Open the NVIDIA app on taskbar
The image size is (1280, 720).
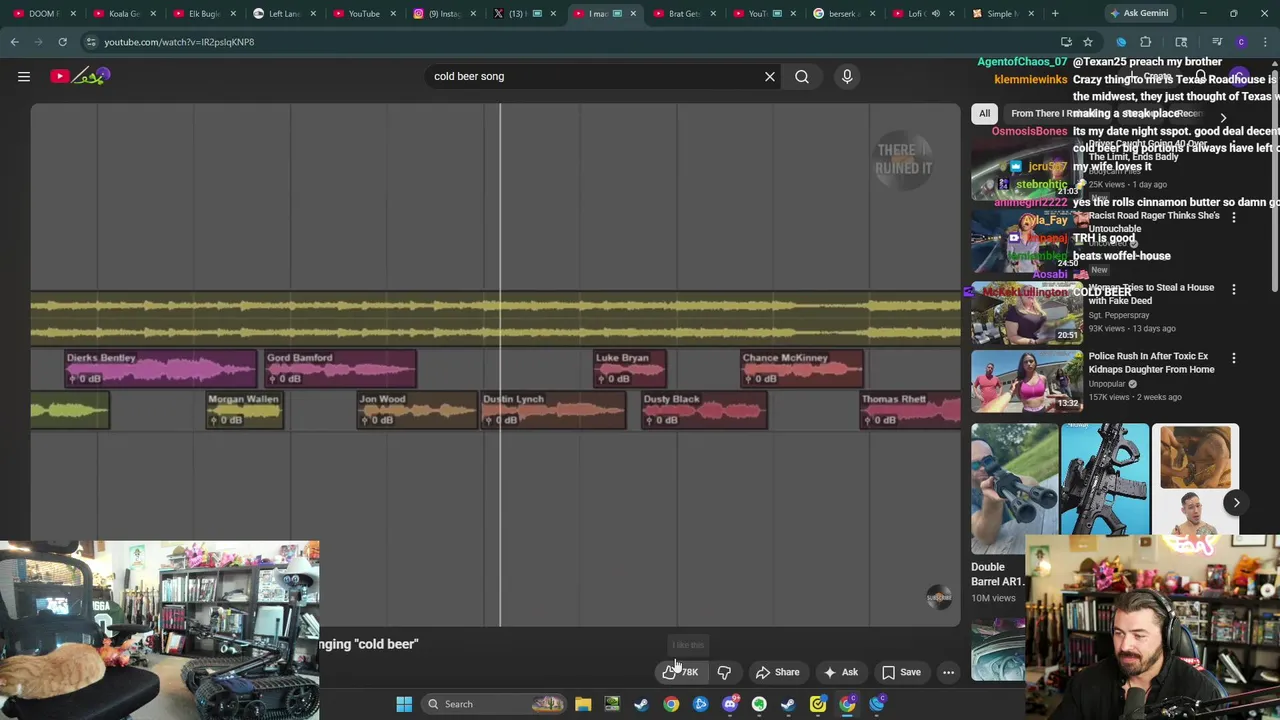[x=612, y=704]
